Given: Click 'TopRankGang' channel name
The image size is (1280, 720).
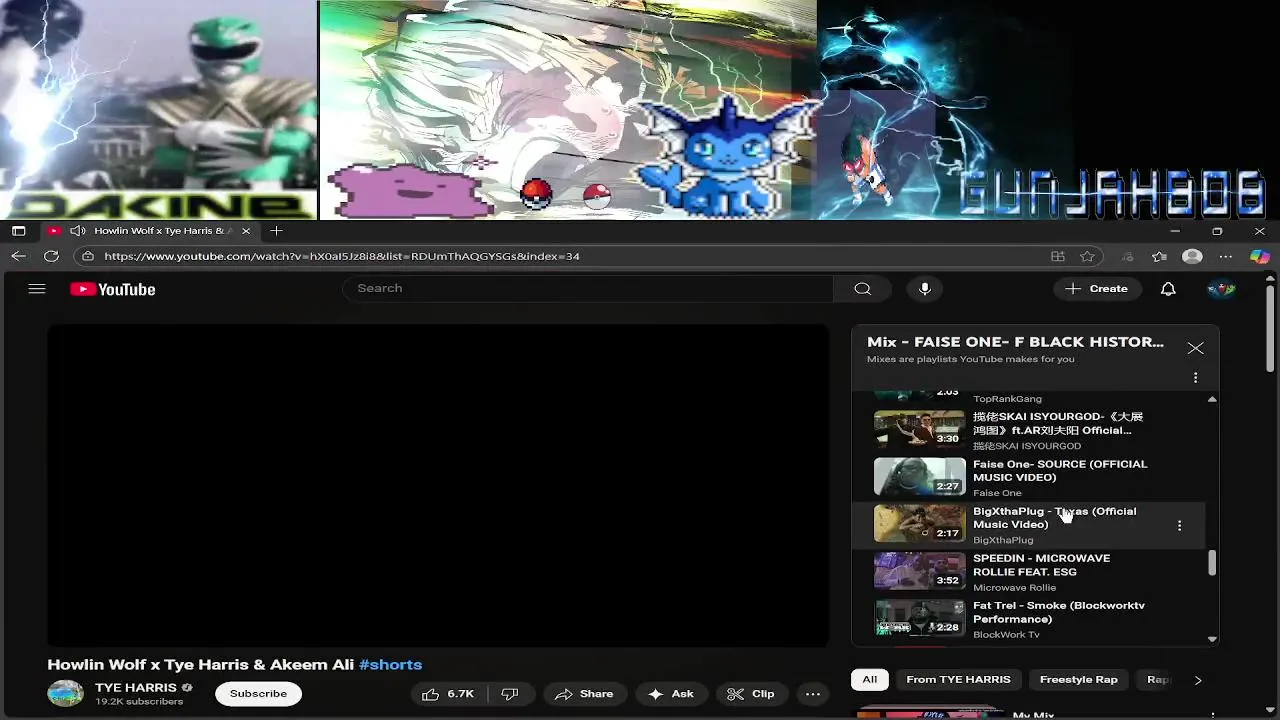Looking at the screenshot, I should click(1007, 399).
